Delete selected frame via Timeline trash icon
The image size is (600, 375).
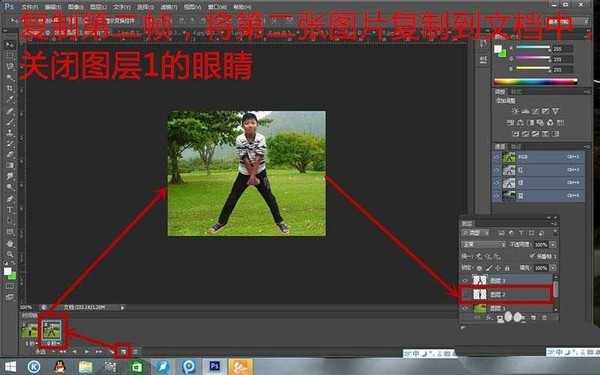coord(135,351)
